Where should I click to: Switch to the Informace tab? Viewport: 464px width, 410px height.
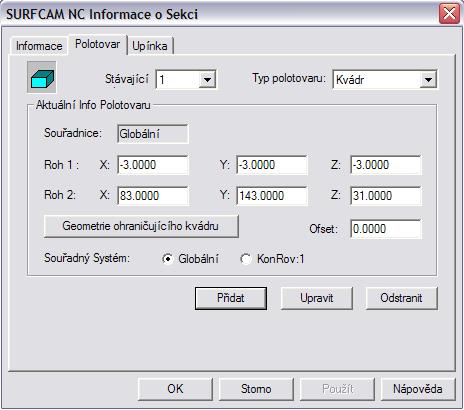point(39,46)
